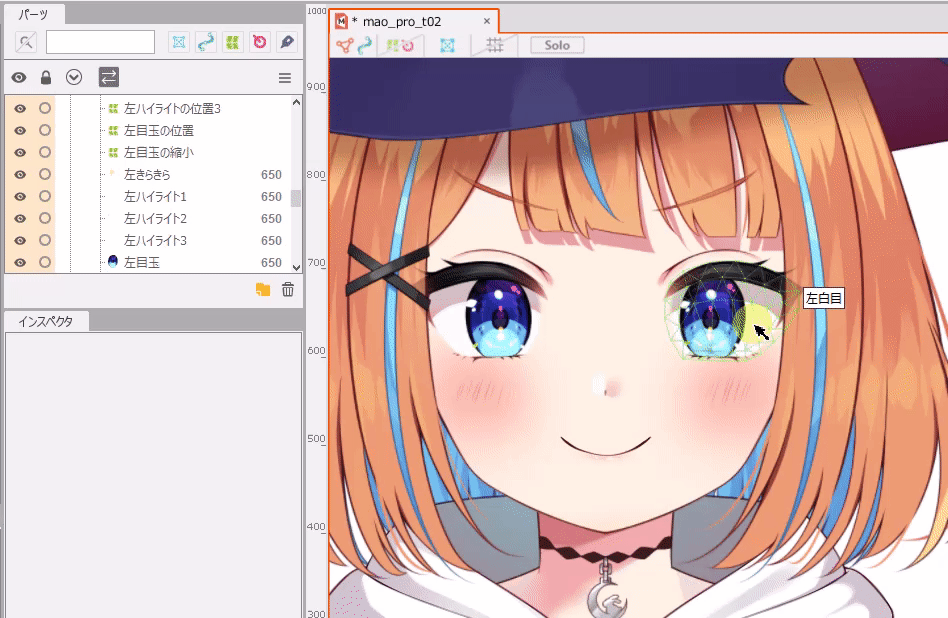Select the 左ハイライトの位置3 tree item
The height and width of the screenshot is (618, 948).
172,109
